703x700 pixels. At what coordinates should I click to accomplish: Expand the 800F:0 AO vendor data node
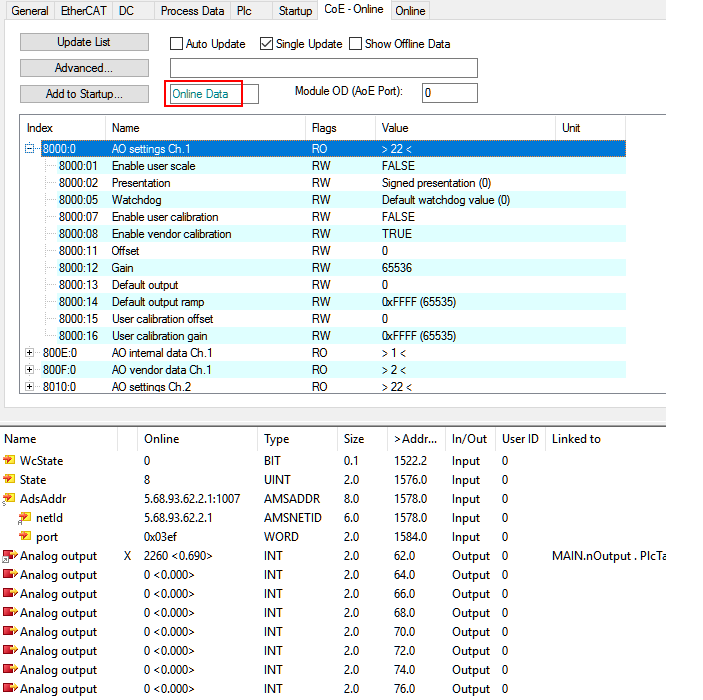[30, 370]
